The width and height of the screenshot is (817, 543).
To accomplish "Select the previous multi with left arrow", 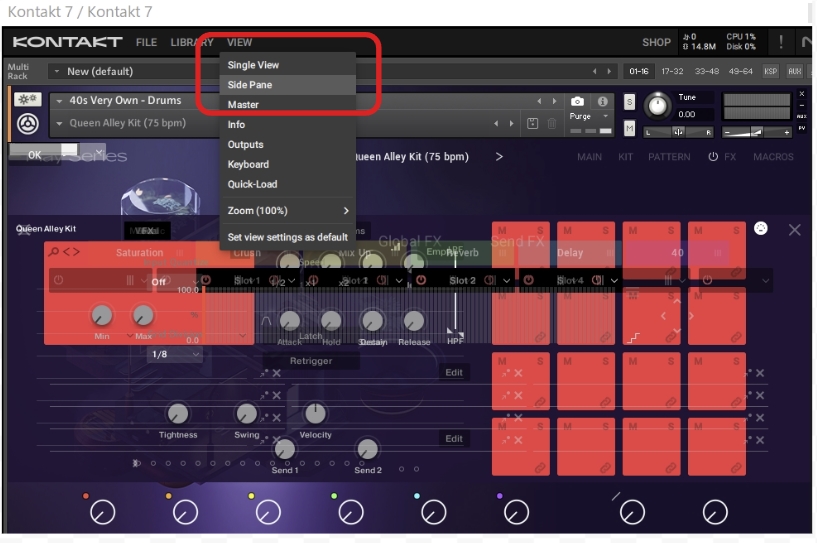I will [x=595, y=71].
